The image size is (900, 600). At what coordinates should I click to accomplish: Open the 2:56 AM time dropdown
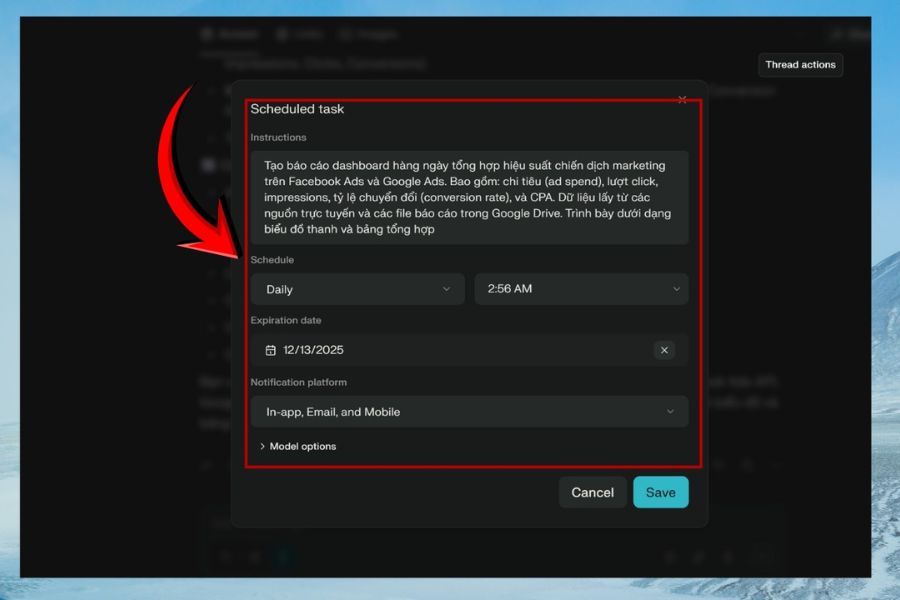coord(581,289)
